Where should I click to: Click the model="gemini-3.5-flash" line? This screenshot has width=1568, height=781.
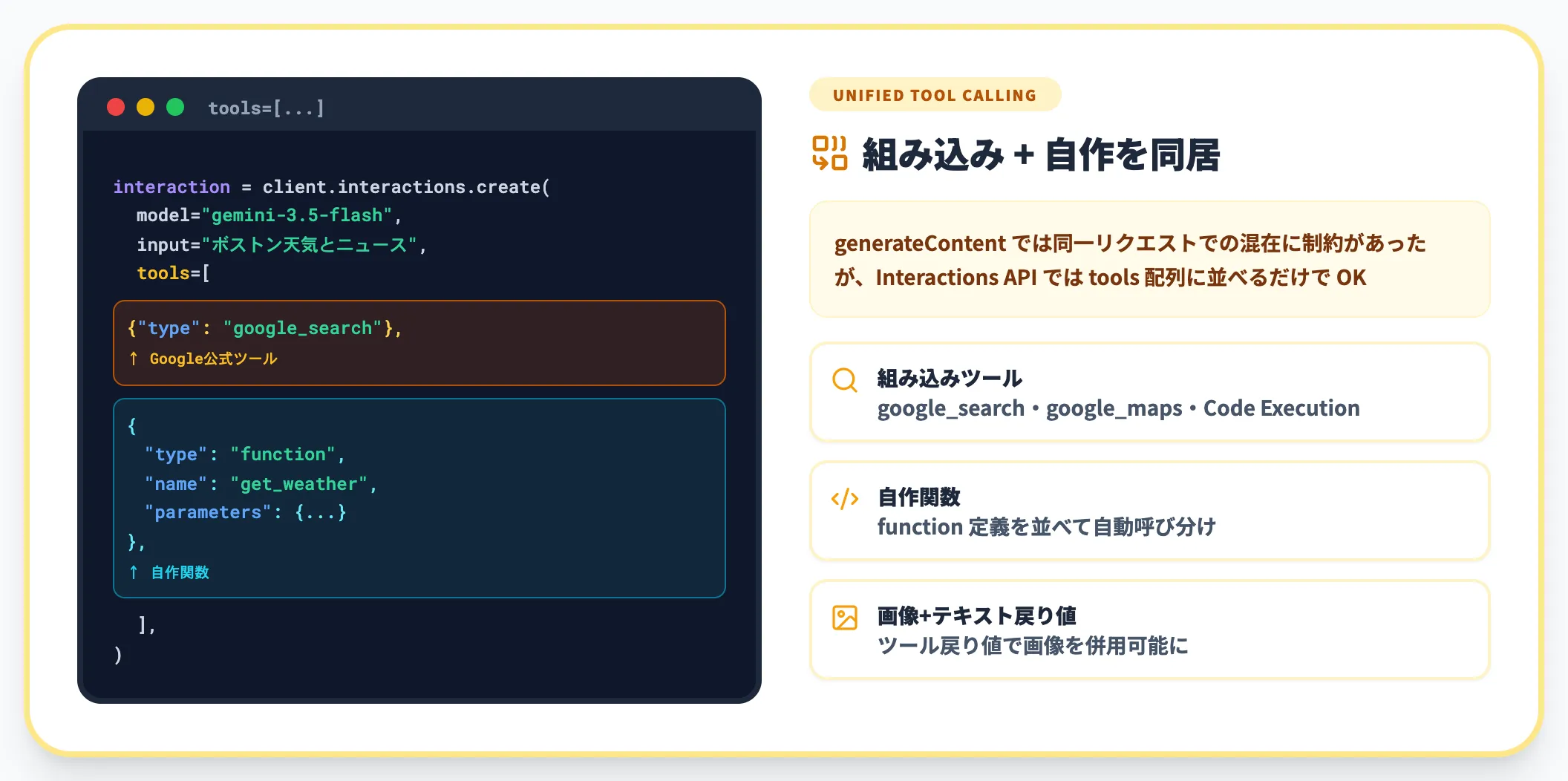click(269, 215)
